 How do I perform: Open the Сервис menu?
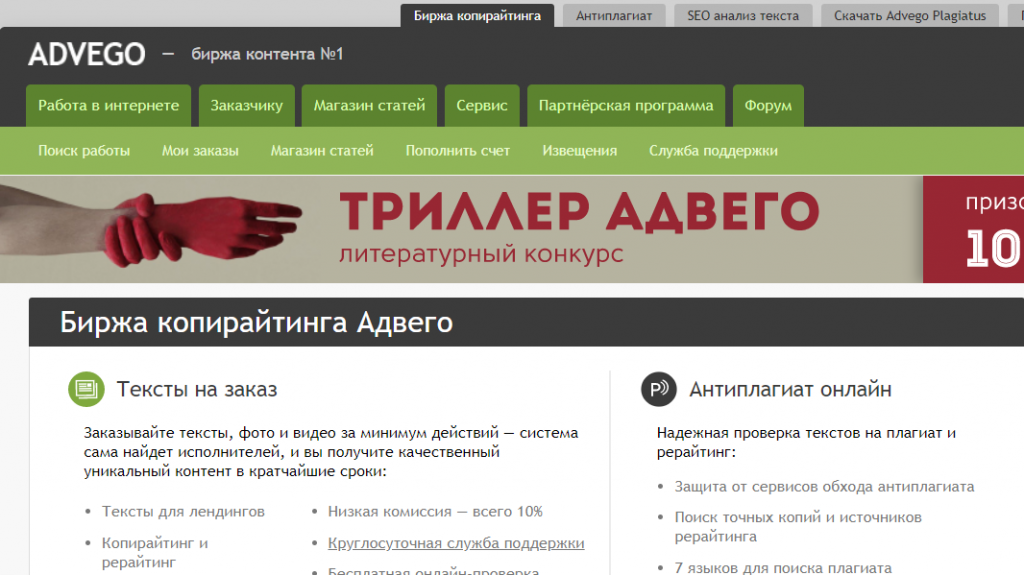482,106
